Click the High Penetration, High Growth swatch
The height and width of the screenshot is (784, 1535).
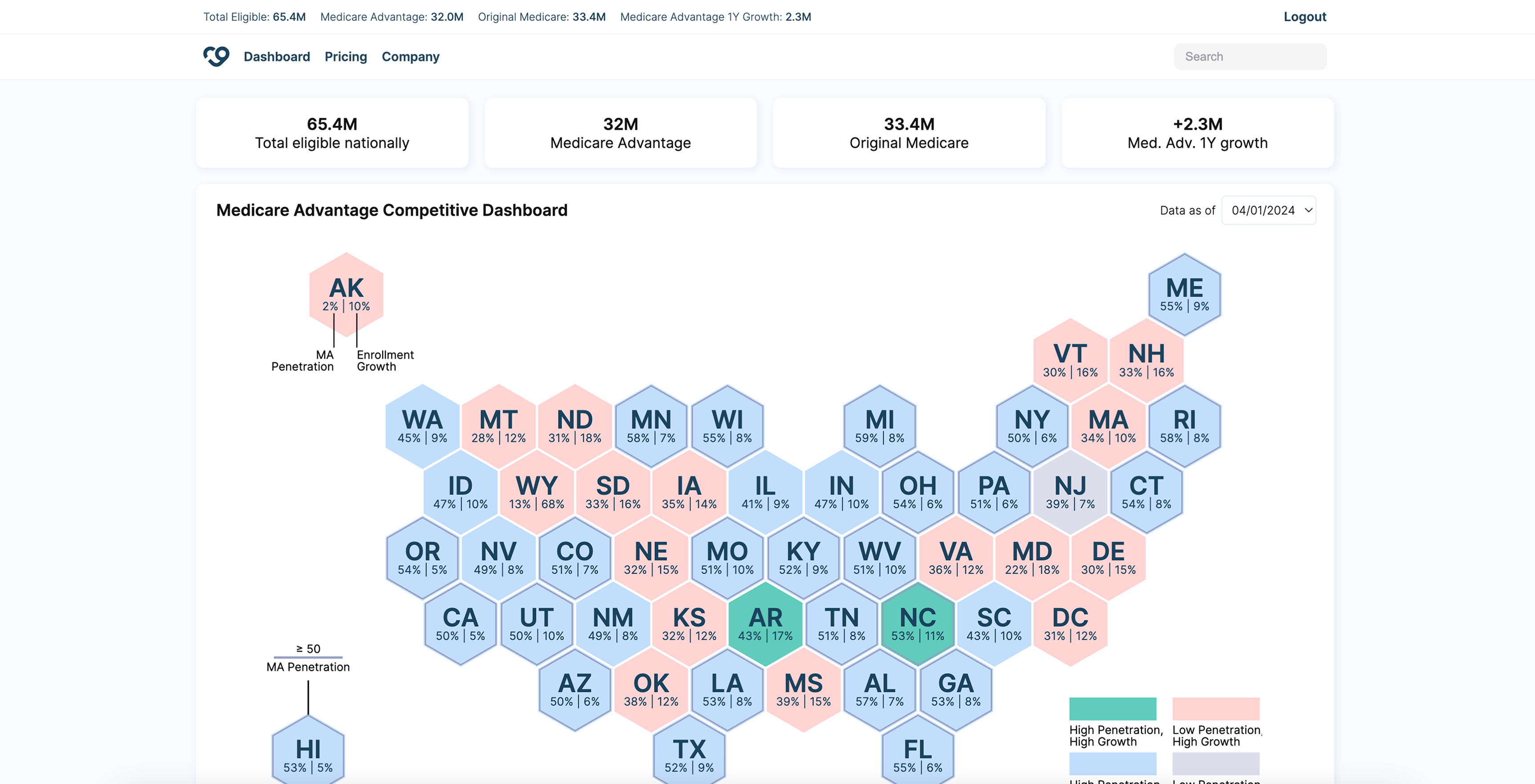point(1112,709)
